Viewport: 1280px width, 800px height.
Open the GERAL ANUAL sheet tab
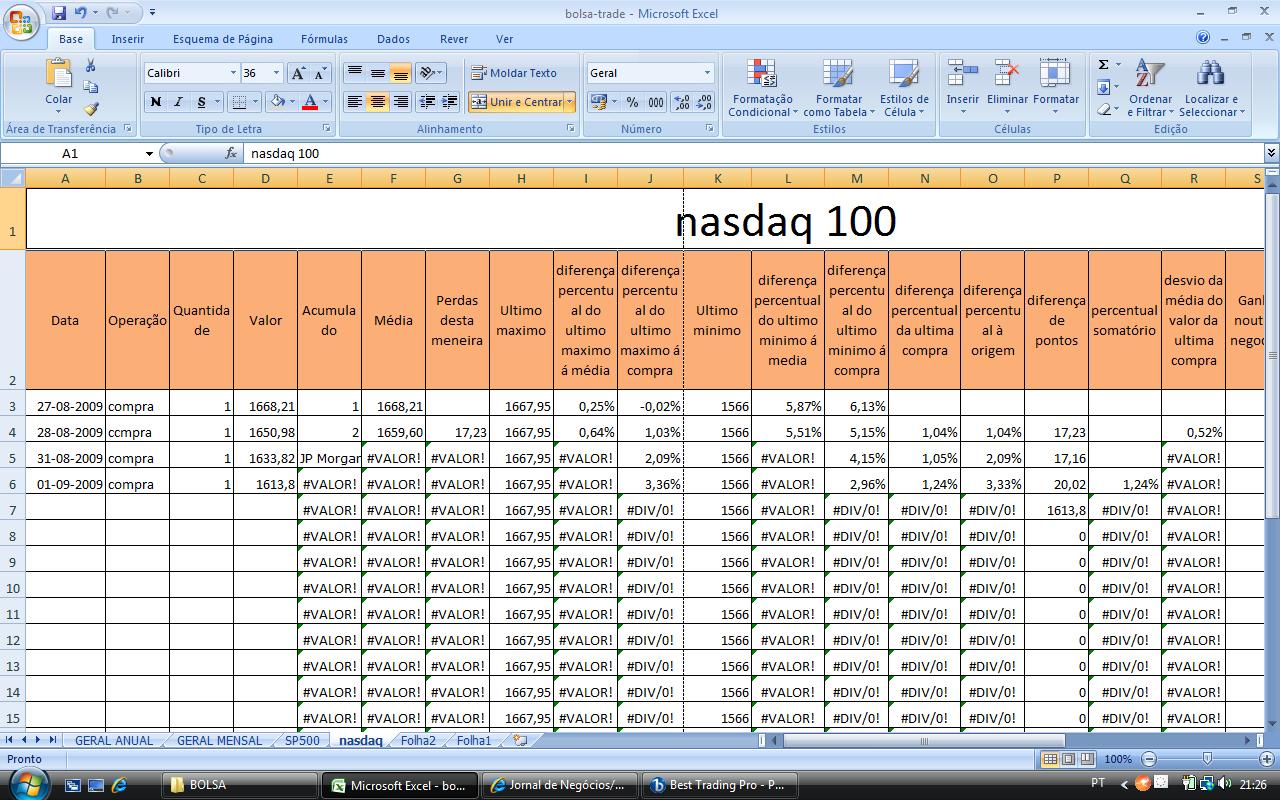pos(114,741)
